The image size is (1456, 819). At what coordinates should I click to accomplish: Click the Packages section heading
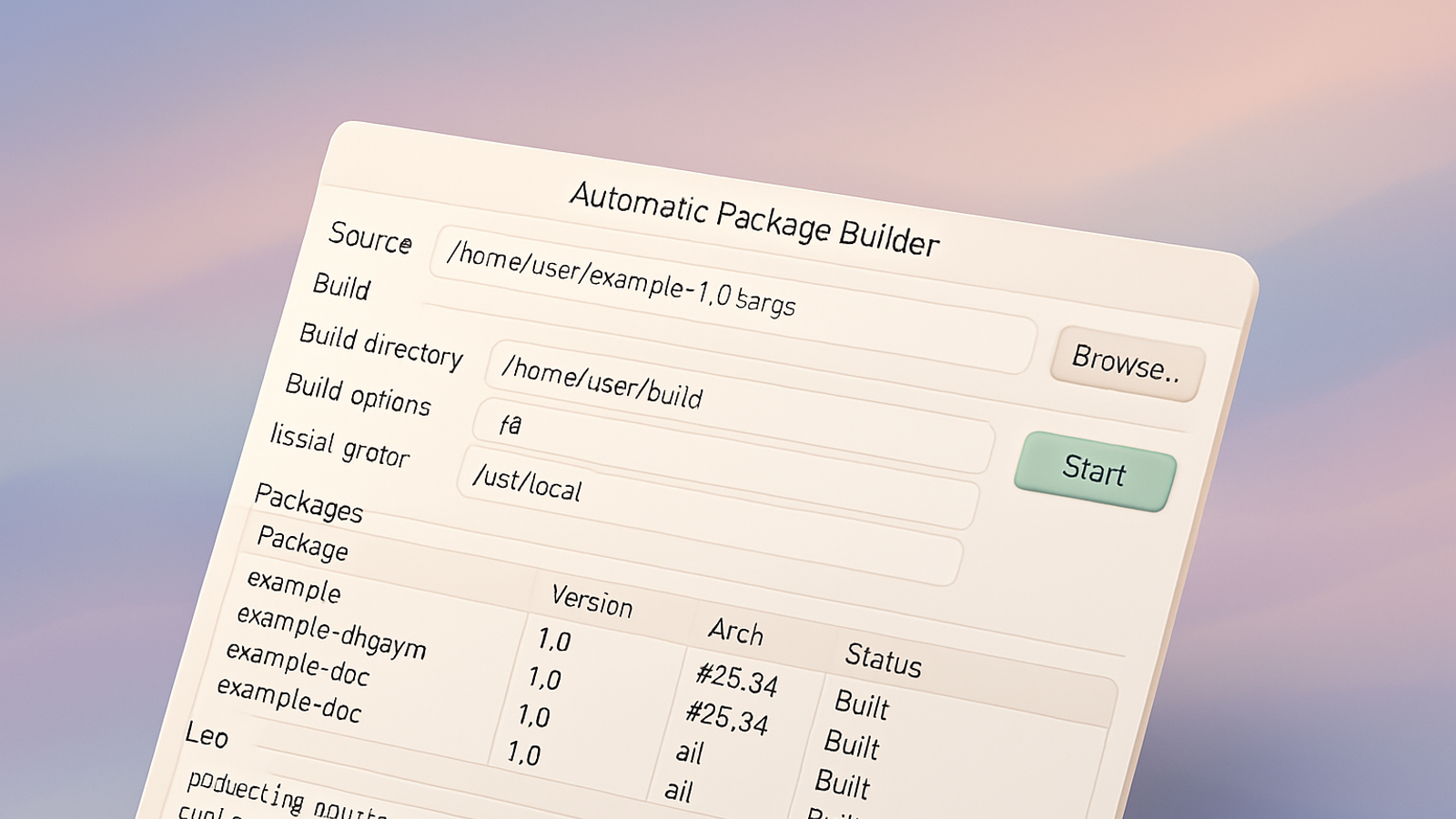pyautogui.click(x=308, y=502)
